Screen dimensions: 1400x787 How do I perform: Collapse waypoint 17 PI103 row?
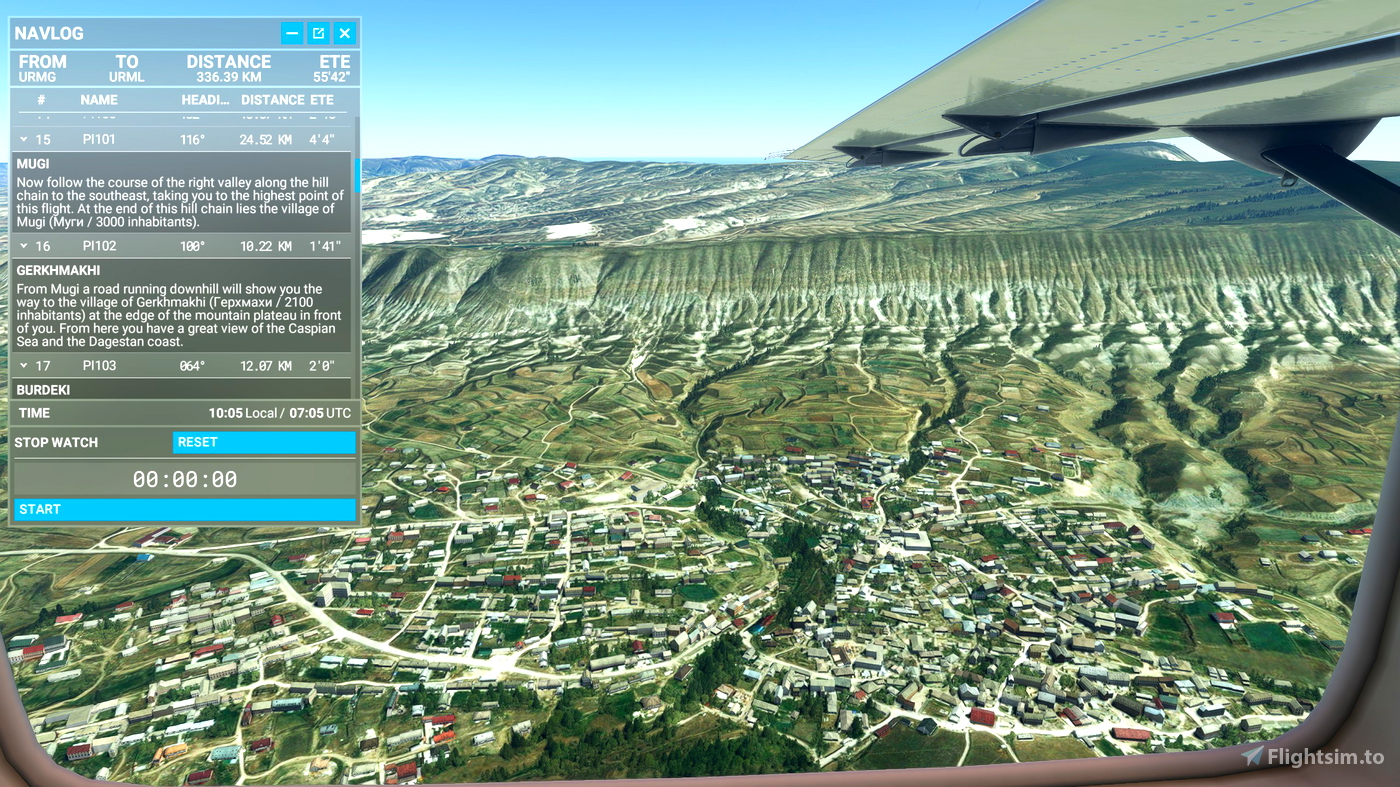[23, 366]
